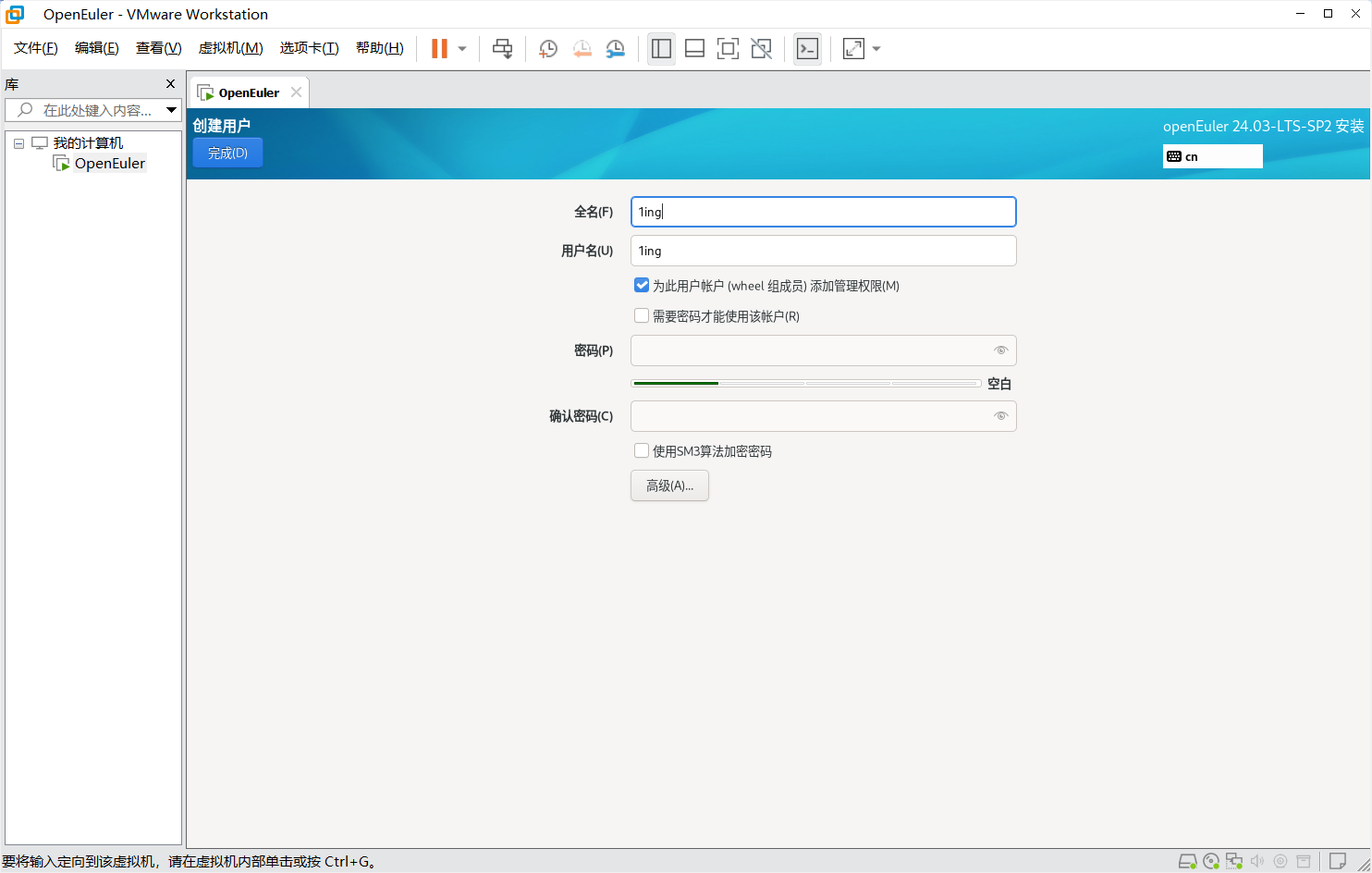Open the 文件(F) menu

[x=36, y=48]
